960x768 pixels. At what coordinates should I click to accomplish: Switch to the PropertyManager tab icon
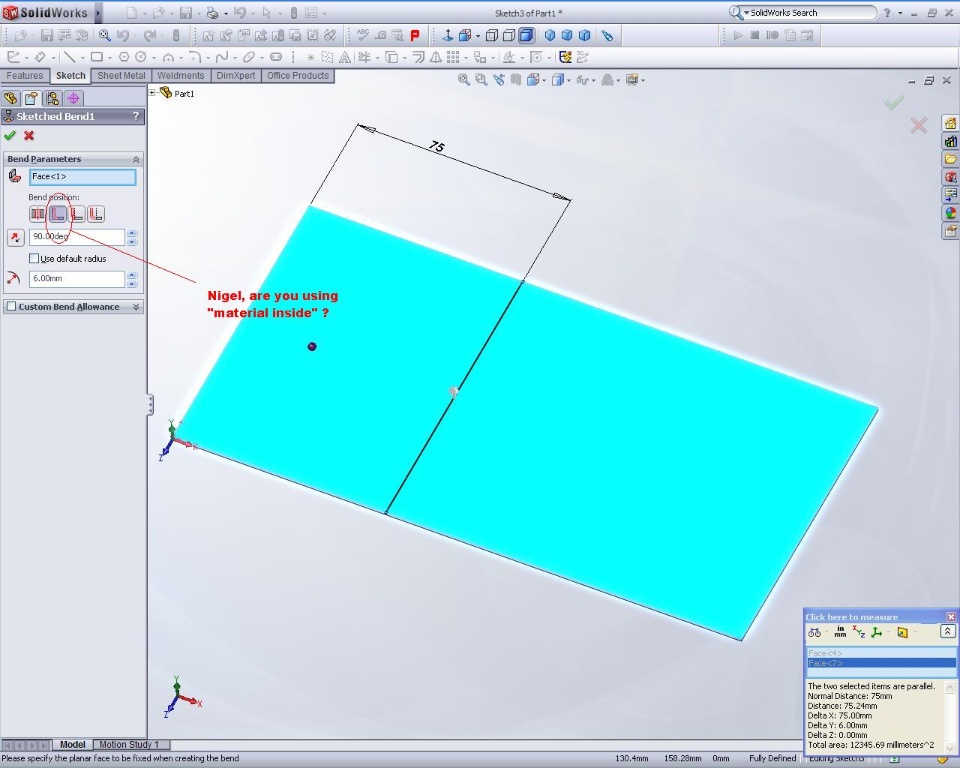coord(31,98)
